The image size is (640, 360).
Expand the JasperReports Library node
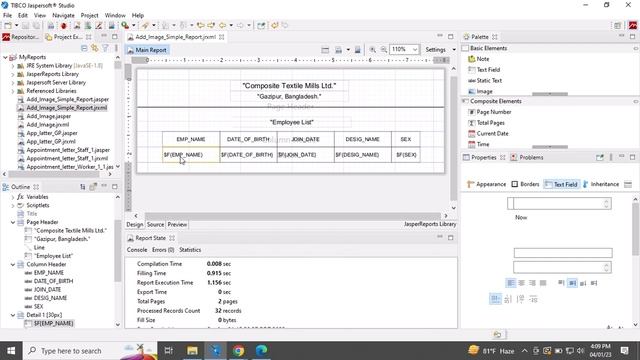(x=13, y=74)
